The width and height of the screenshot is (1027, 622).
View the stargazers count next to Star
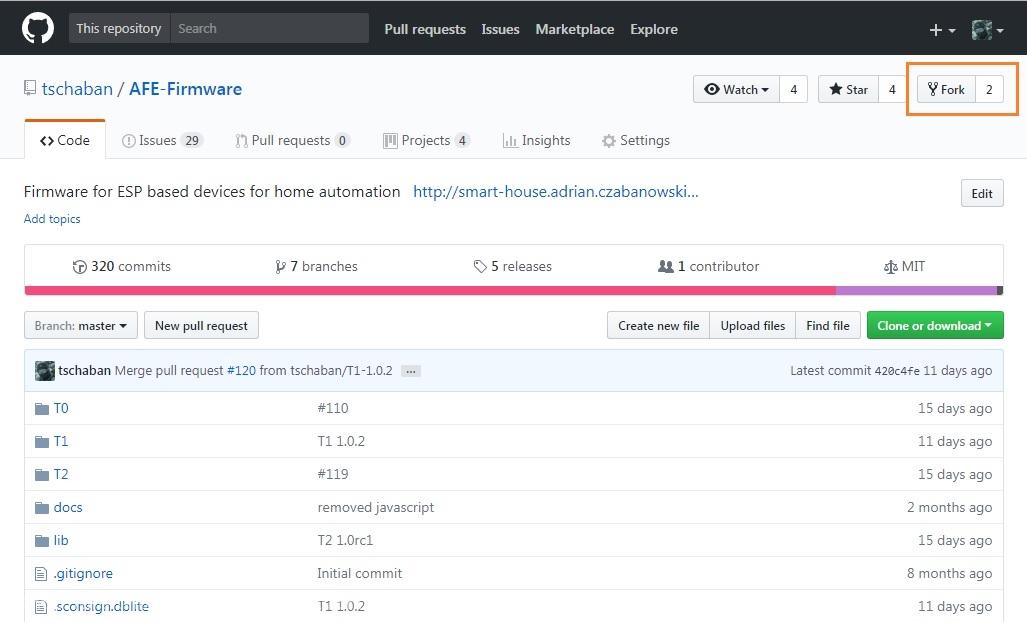tap(892, 90)
